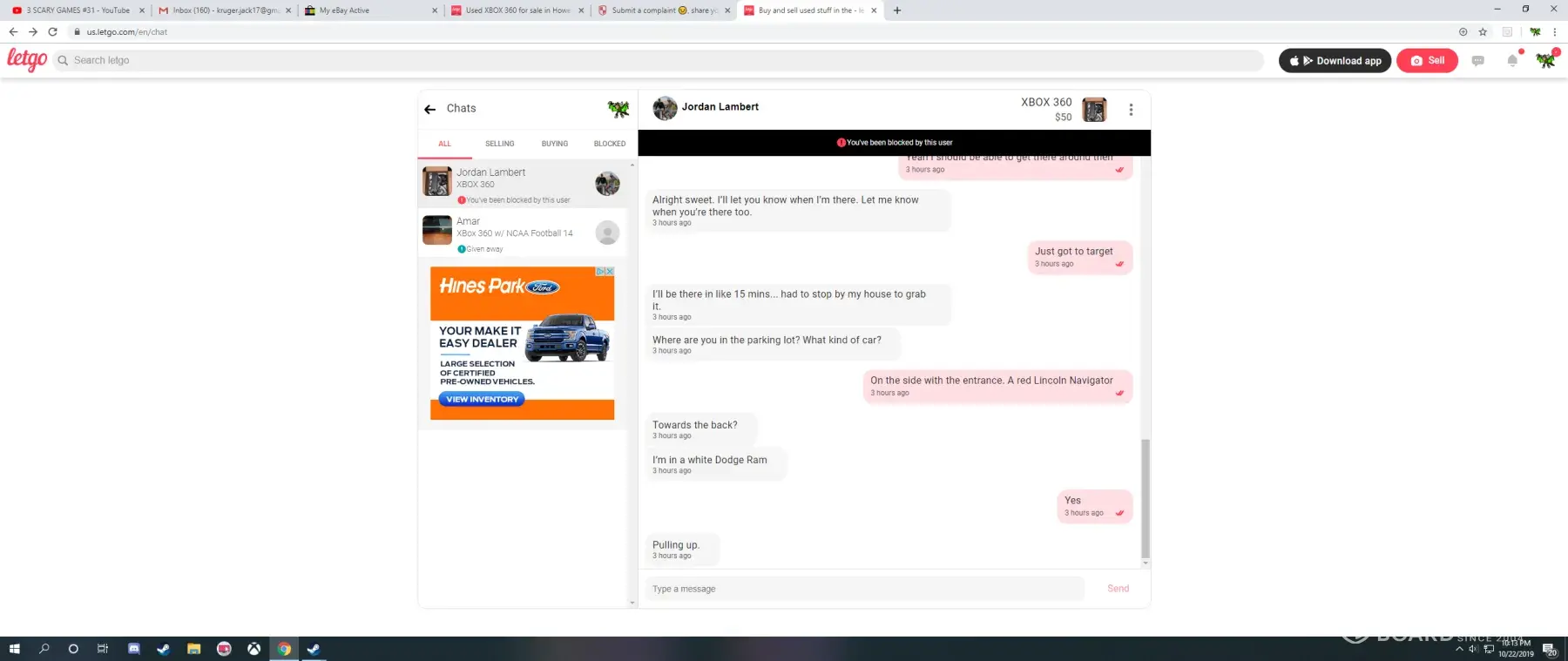Open Windows Start menu
This screenshot has height=661, width=1568.
(x=14, y=649)
